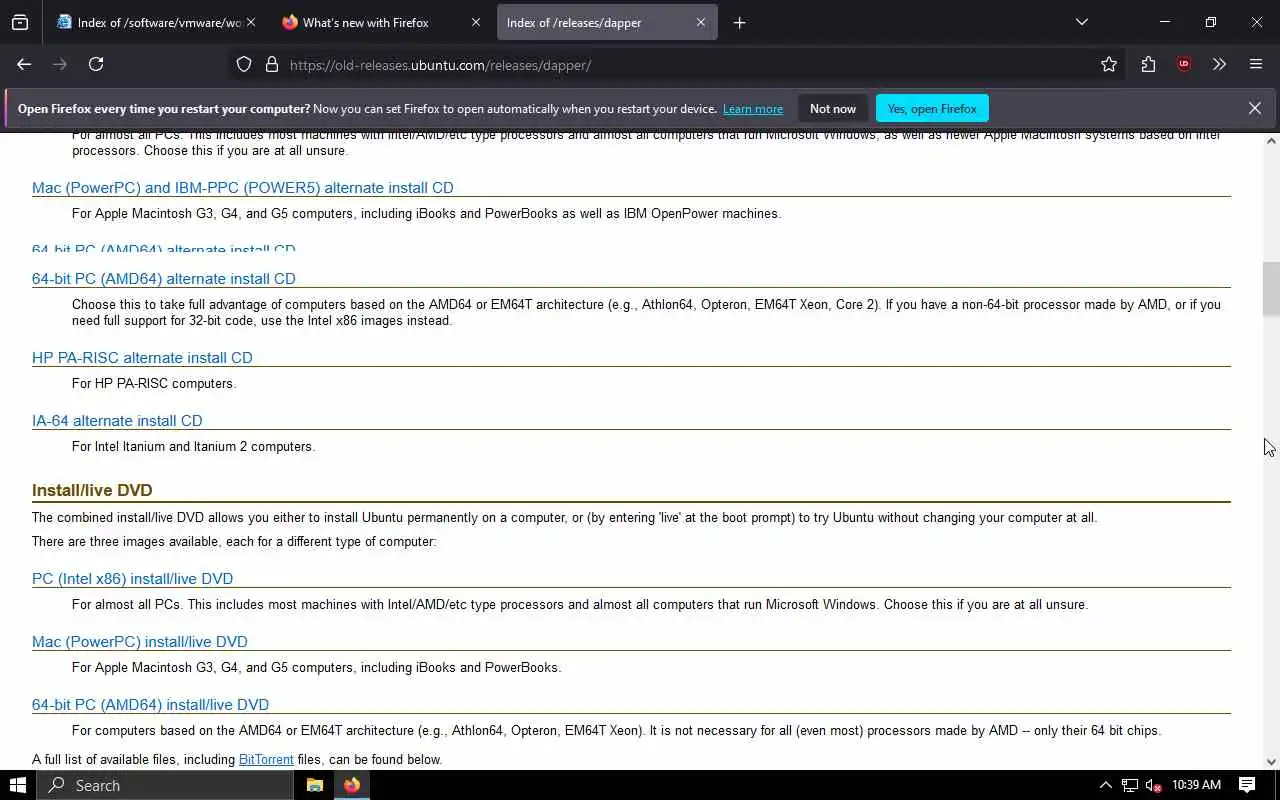
Task: Open PC (Intel x86) install/live DVD link
Action: point(132,579)
